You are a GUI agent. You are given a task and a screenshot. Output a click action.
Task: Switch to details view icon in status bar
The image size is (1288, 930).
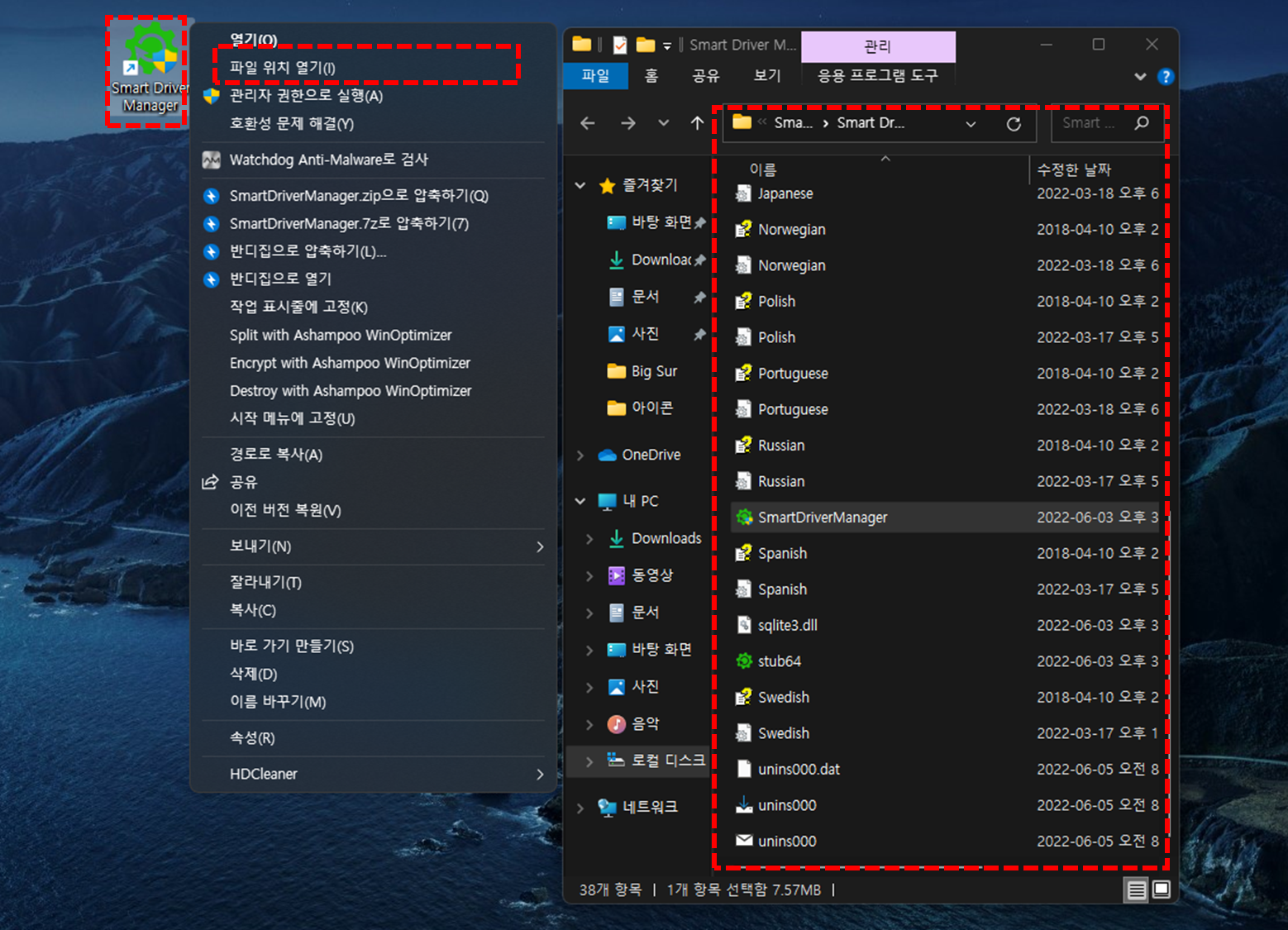pyautogui.click(x=1137, y=889)
